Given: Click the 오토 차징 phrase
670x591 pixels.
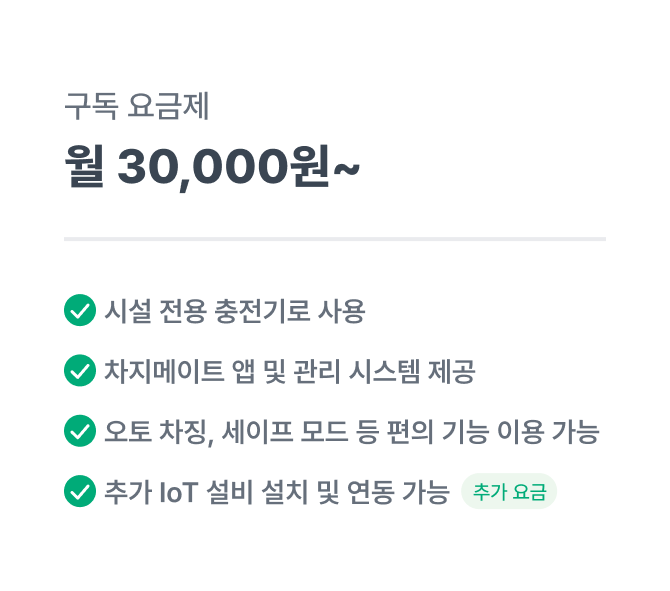Looking at the screenshot, I should [x=159, y=431].
